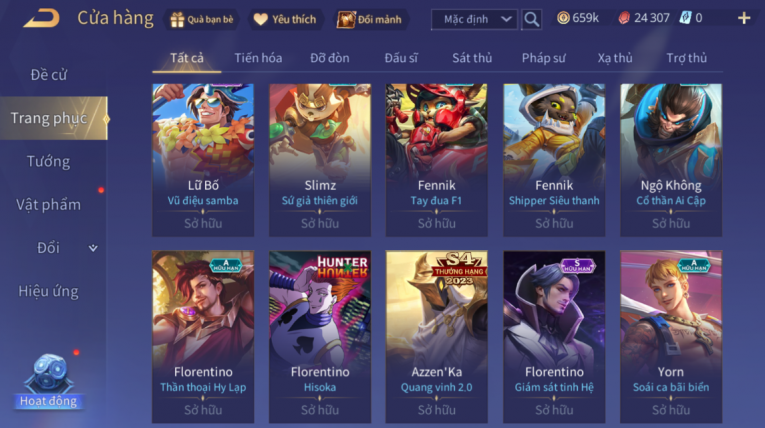Open Yêu thích heart favorites
Viewport: 765px width, 428px height.
pos(285,20)
